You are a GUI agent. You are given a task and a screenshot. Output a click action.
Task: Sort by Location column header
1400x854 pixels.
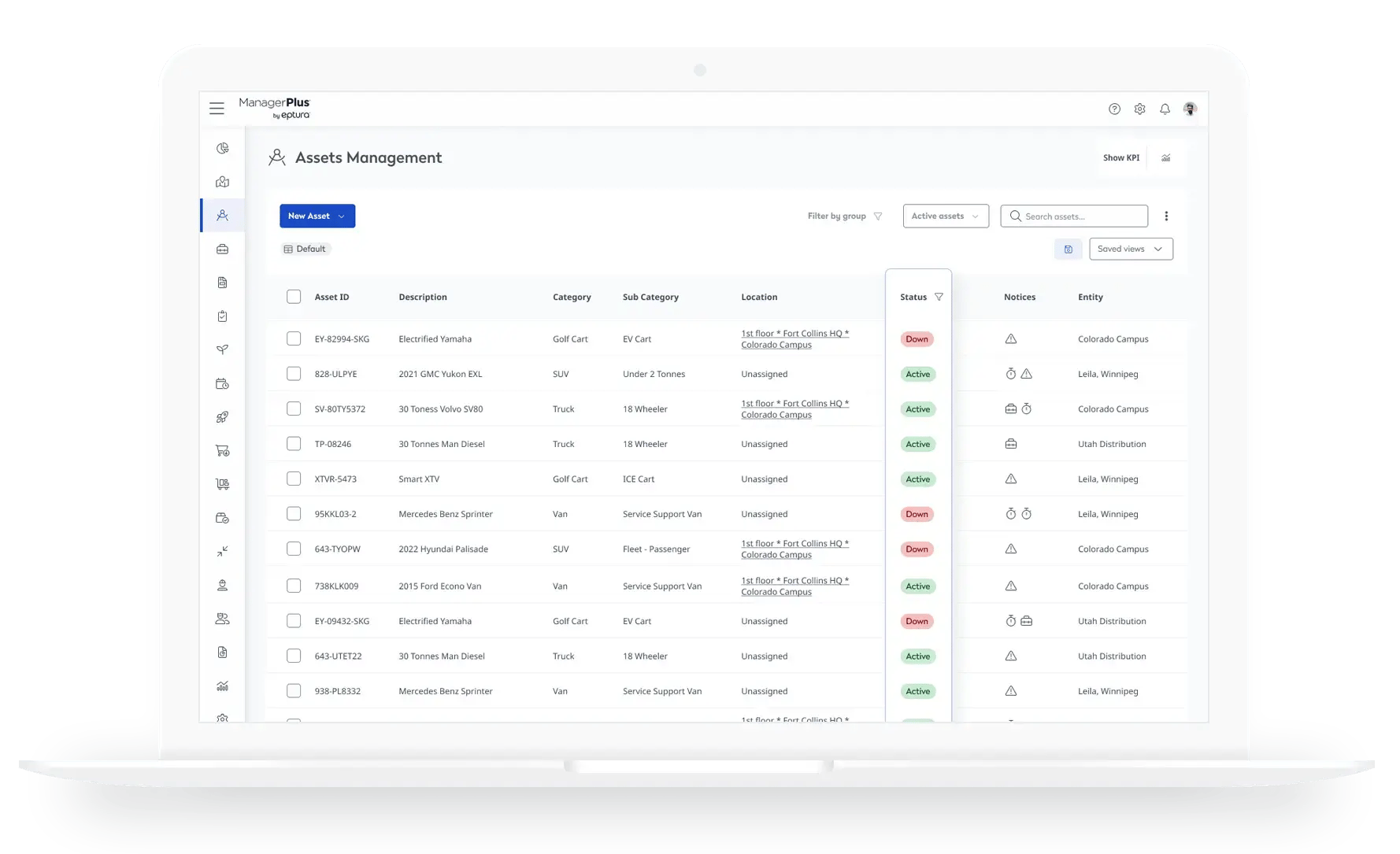(759, 297)
